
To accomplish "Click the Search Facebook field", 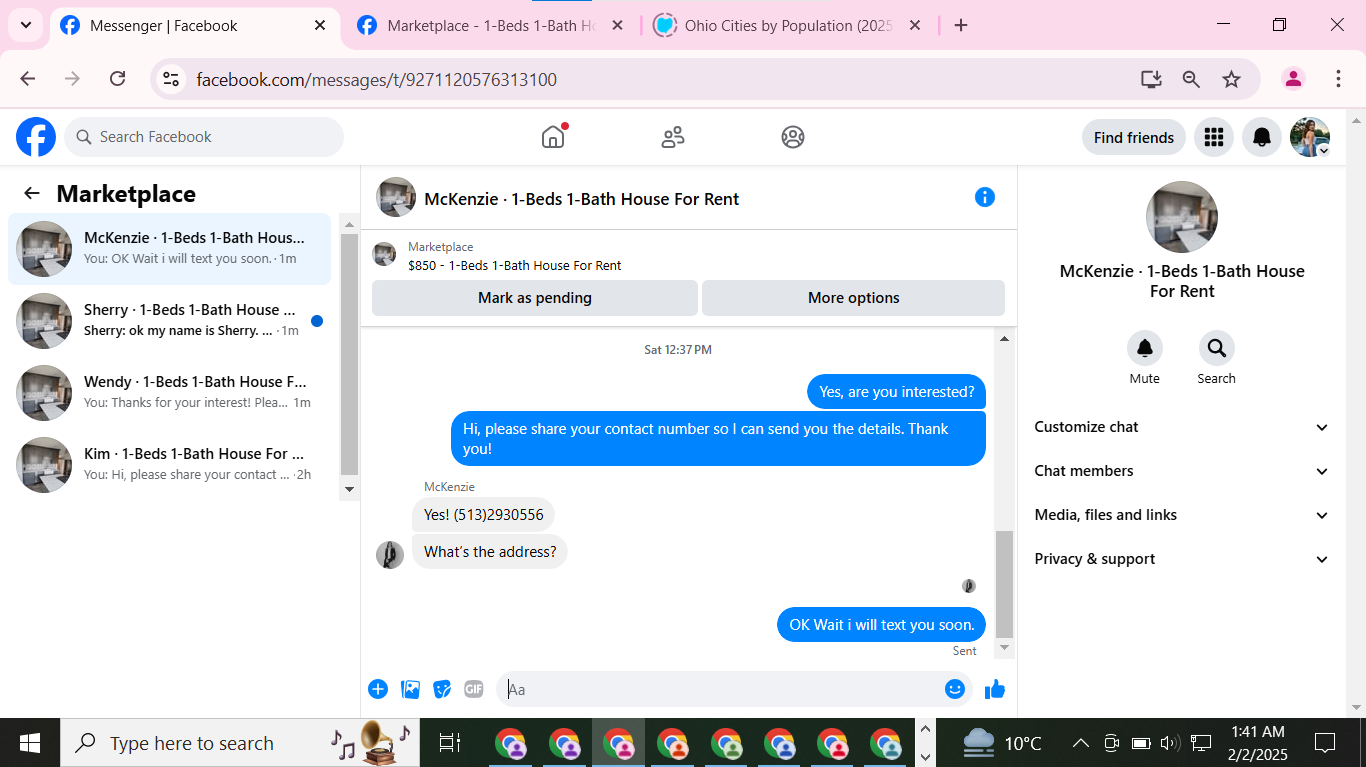I will coord(204,137).
